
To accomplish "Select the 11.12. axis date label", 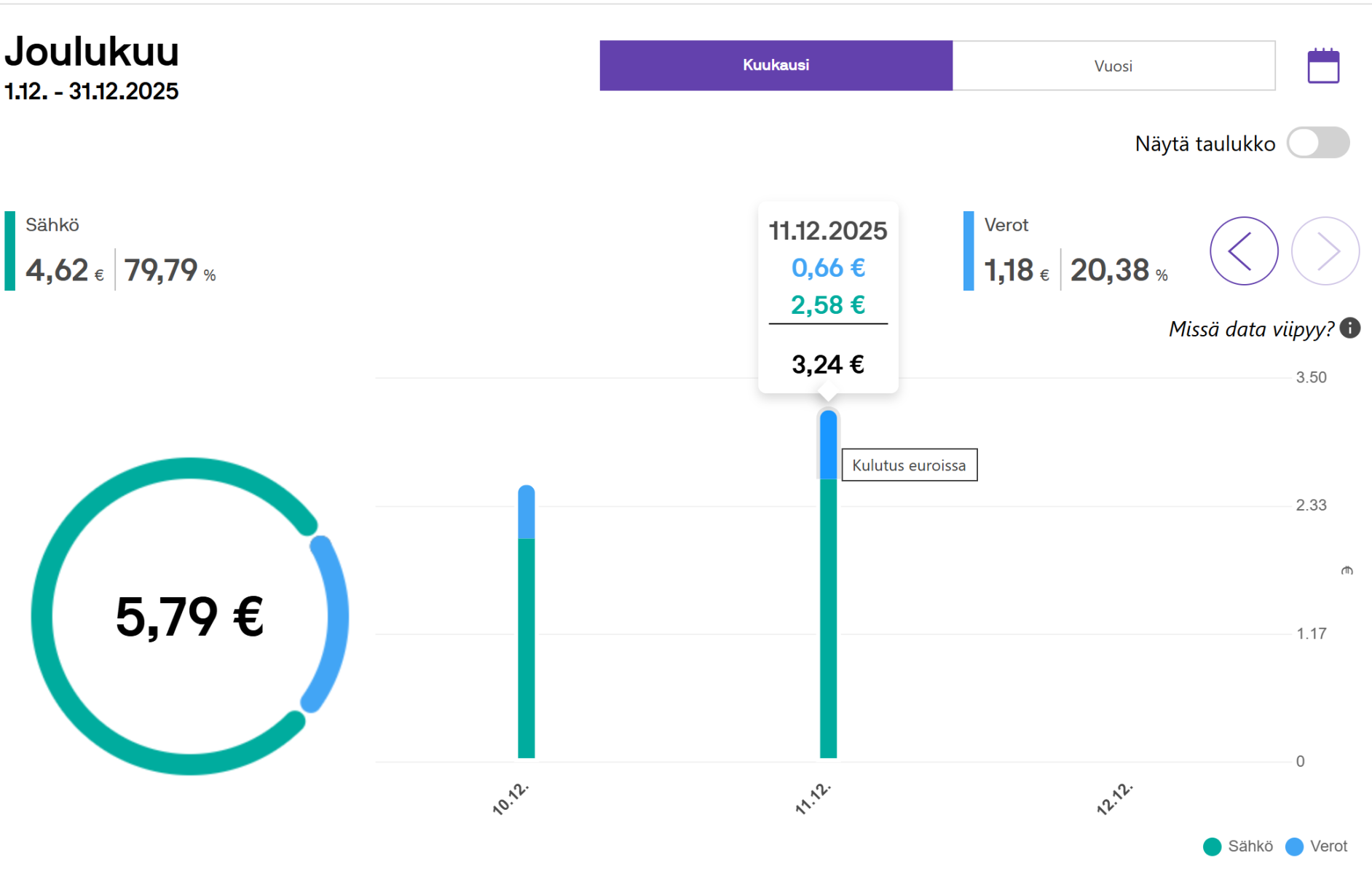I will [x=813, y=799].
